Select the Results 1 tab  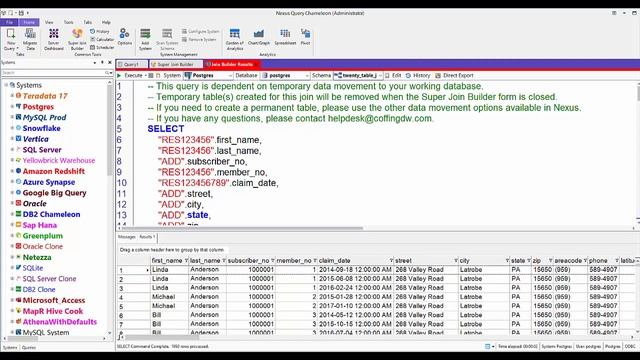pos(147,237)
